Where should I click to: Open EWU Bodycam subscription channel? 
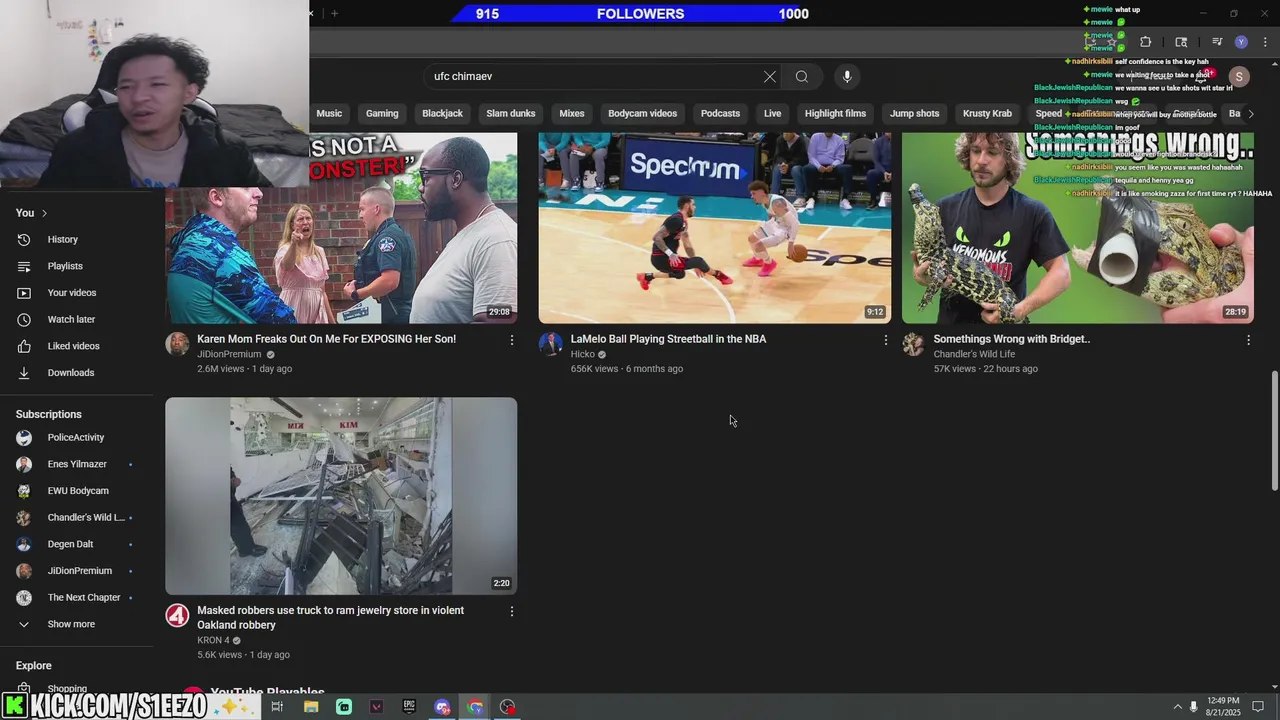77,491
